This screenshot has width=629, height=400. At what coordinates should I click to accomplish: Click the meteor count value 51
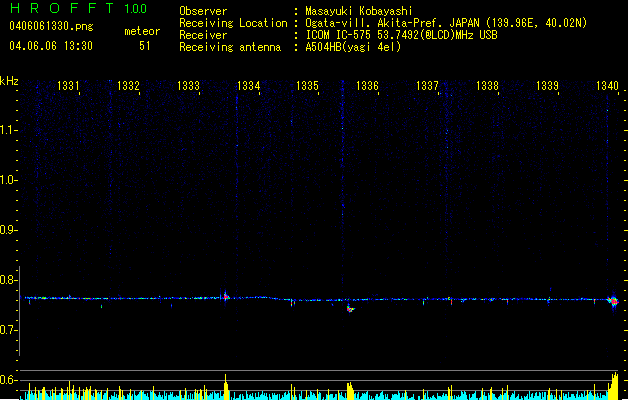tap(145, 46)
